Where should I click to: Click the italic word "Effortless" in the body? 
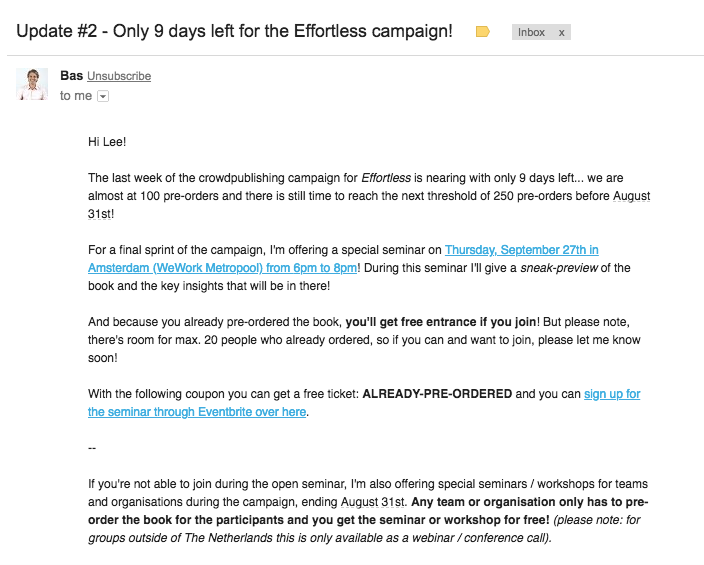(390, 178)
